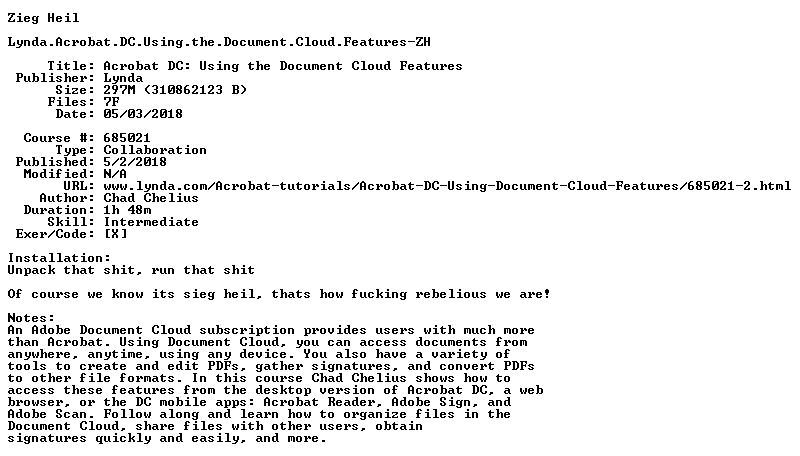Image resolution: width=800 pixels, height=456 pixels.
Task: Click the Modified value N/A
Action: tap(115, 174)
